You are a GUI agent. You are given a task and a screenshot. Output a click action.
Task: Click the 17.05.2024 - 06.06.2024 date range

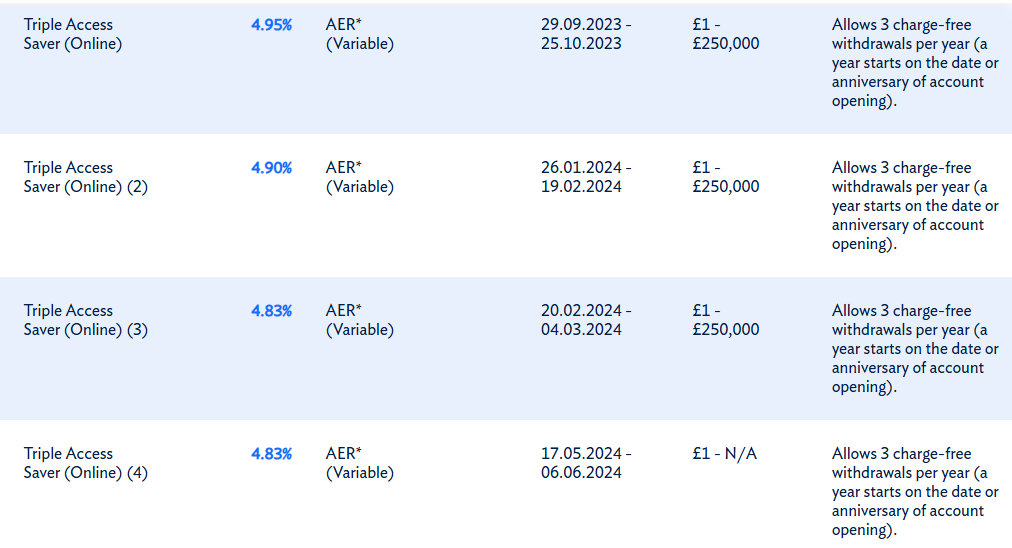[586, 463]
